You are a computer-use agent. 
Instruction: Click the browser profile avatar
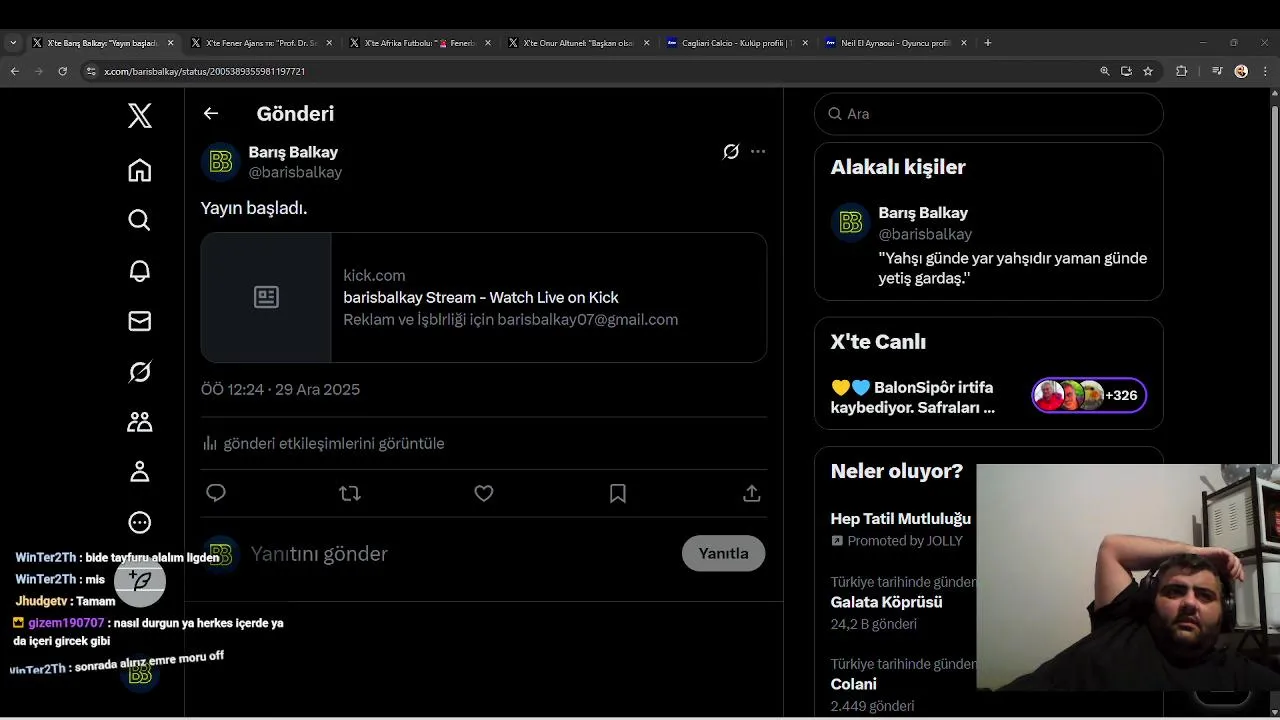point(1241,71)
